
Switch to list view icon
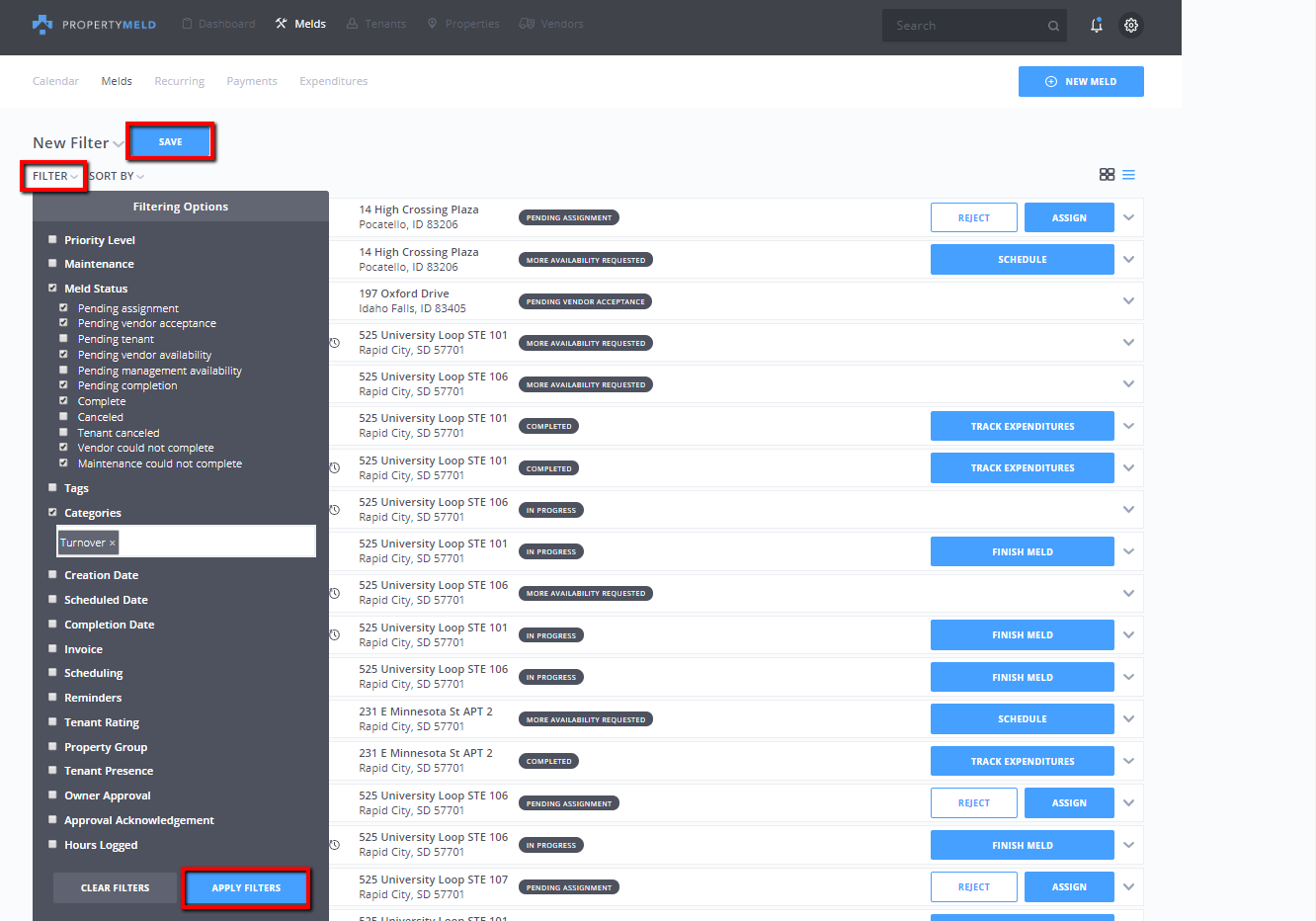click(1128, 175)
